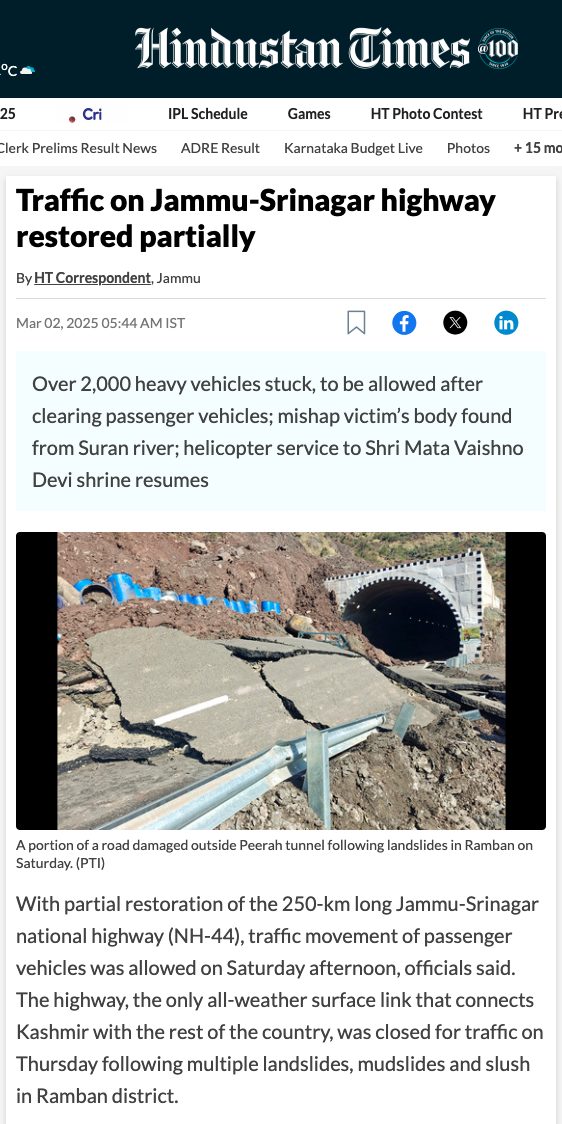Open IPL Schedule section
Viewport: 562px width, 1124px height.
click(208, 114)
